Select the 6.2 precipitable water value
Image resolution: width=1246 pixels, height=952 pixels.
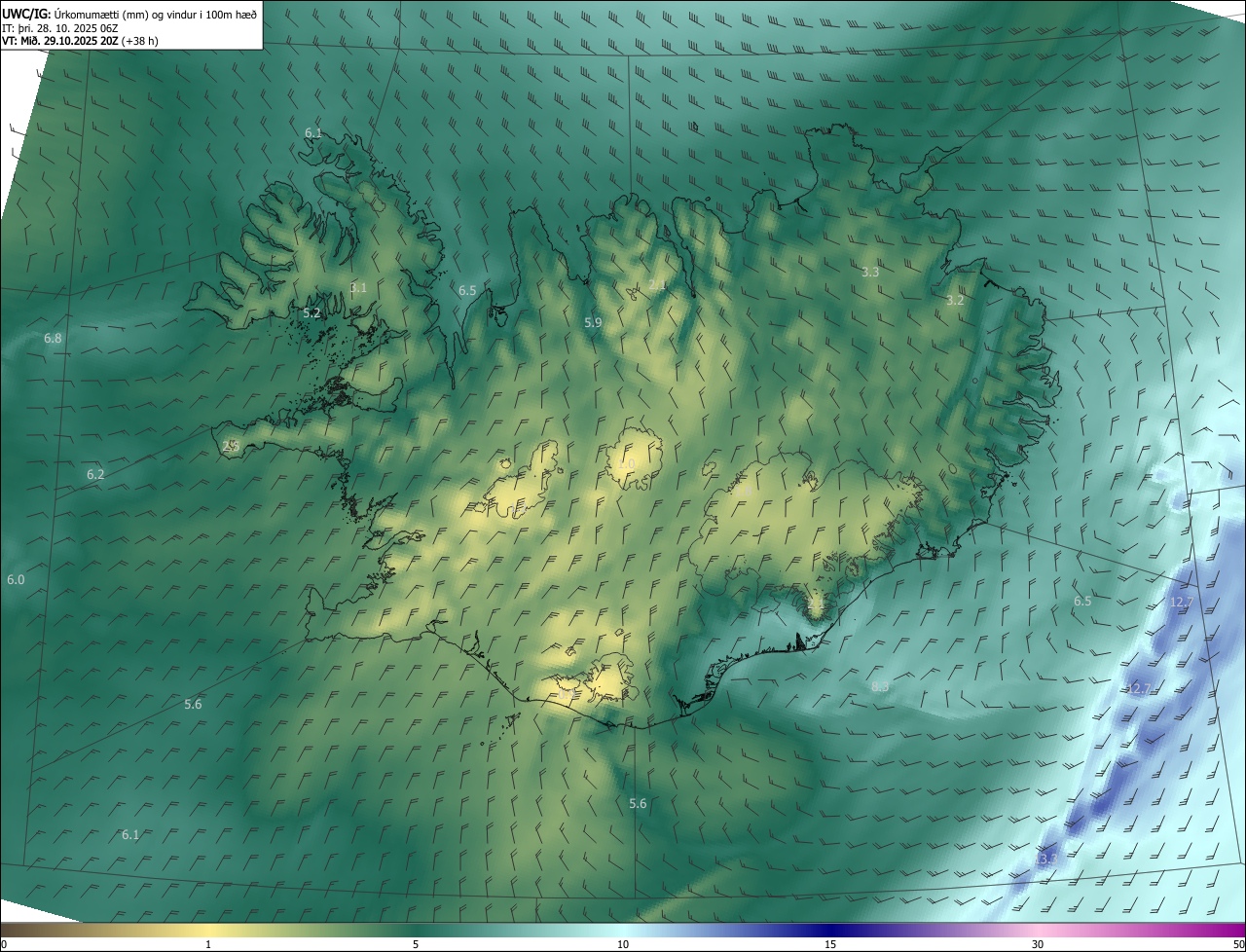pyautogui.click(x=94, y=475)
